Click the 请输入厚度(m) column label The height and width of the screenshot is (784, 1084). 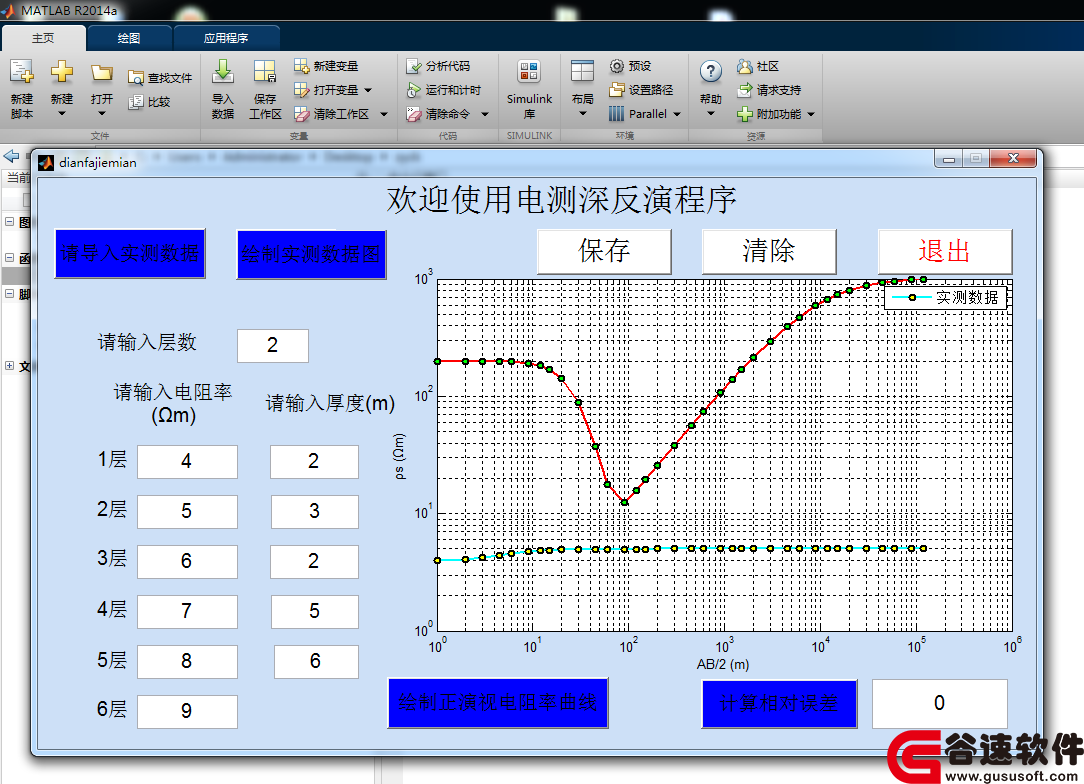330,403
